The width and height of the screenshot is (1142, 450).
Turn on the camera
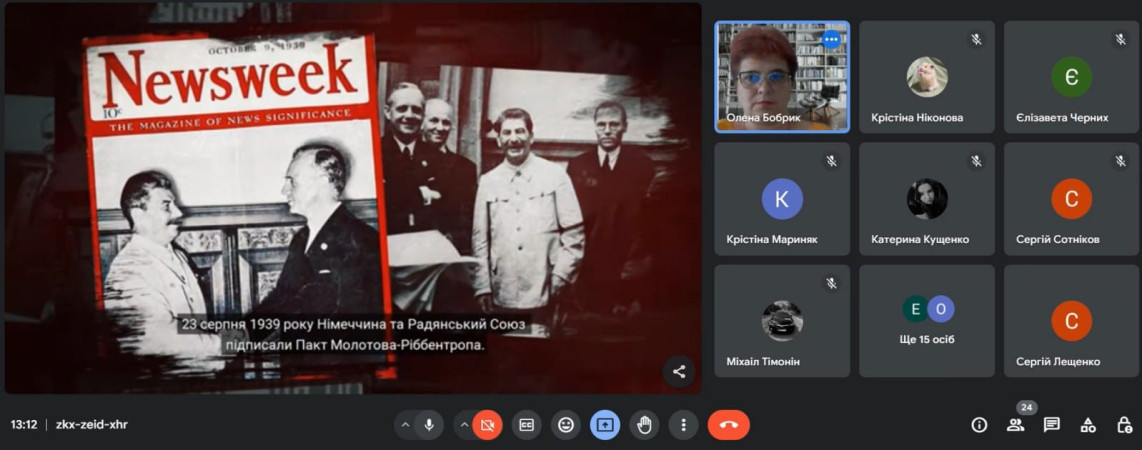[488, 425]
